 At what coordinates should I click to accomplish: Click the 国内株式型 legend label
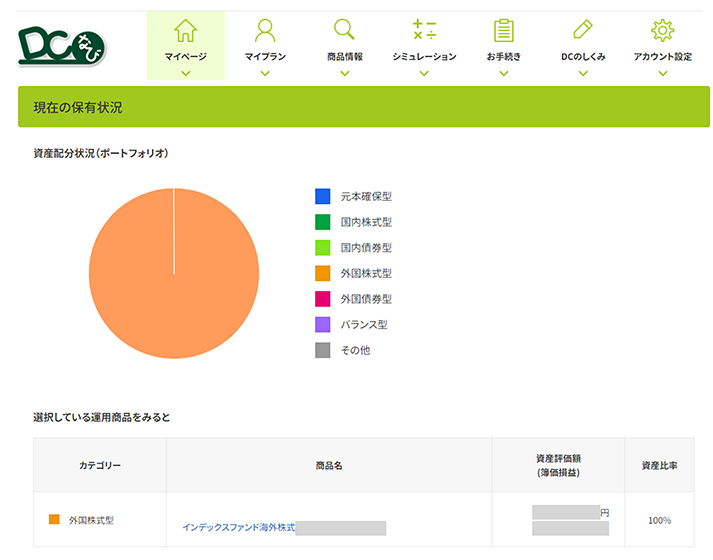[366, 222]
